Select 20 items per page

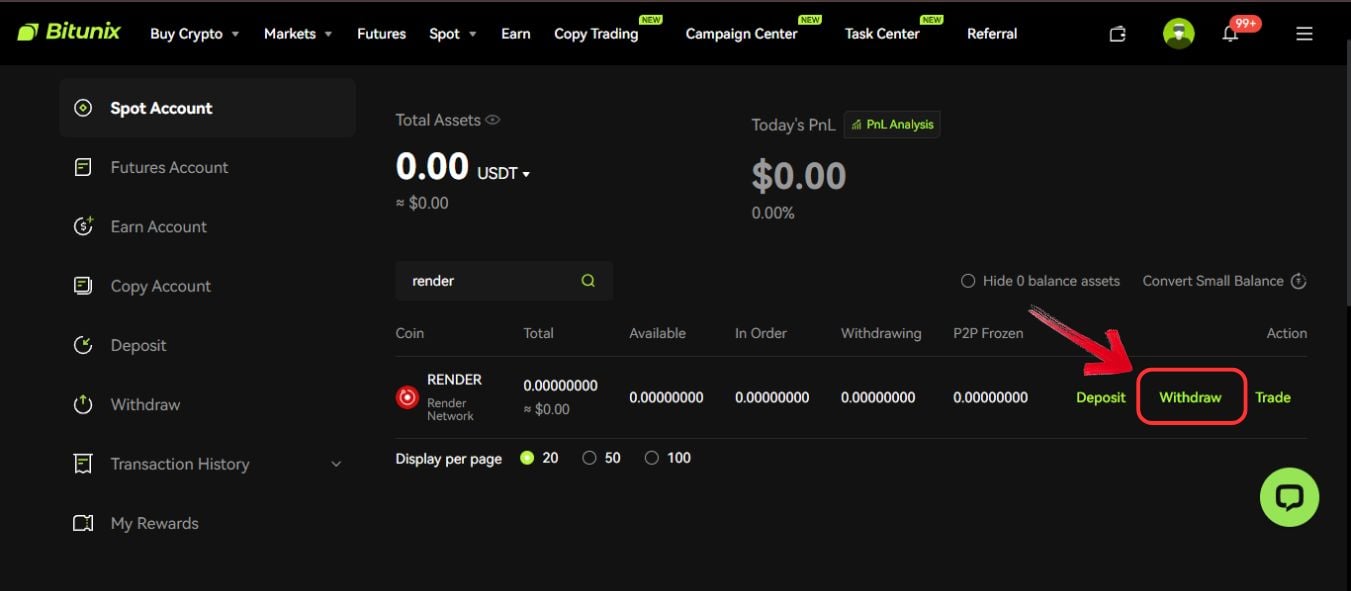[527, 458]
